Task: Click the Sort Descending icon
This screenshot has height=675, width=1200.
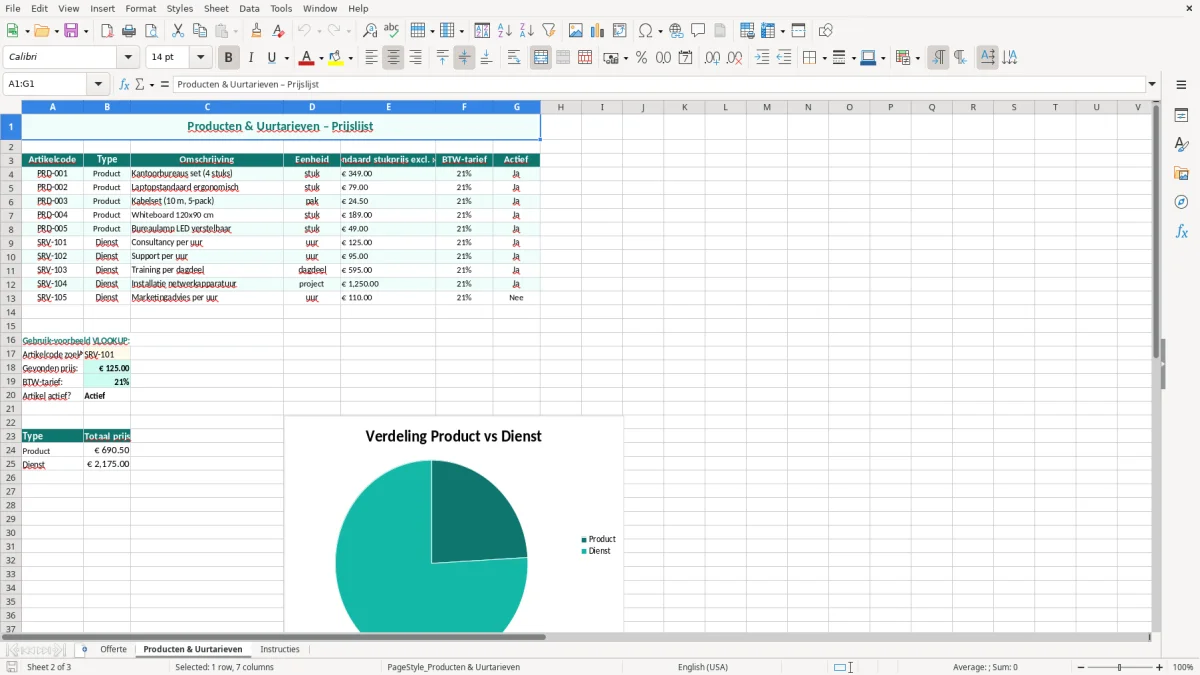Action: pos(527,31)
